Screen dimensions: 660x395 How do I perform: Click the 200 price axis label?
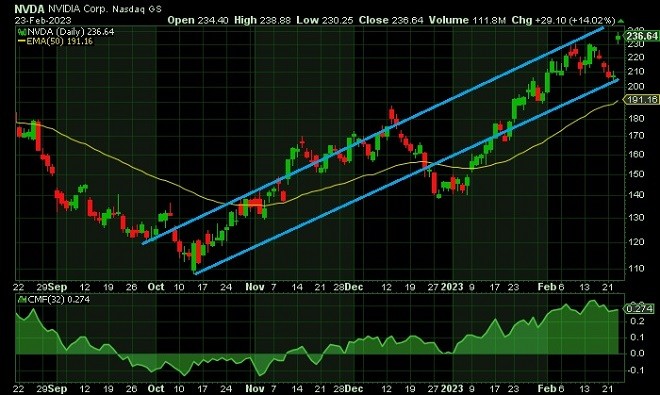click(636, 86)
